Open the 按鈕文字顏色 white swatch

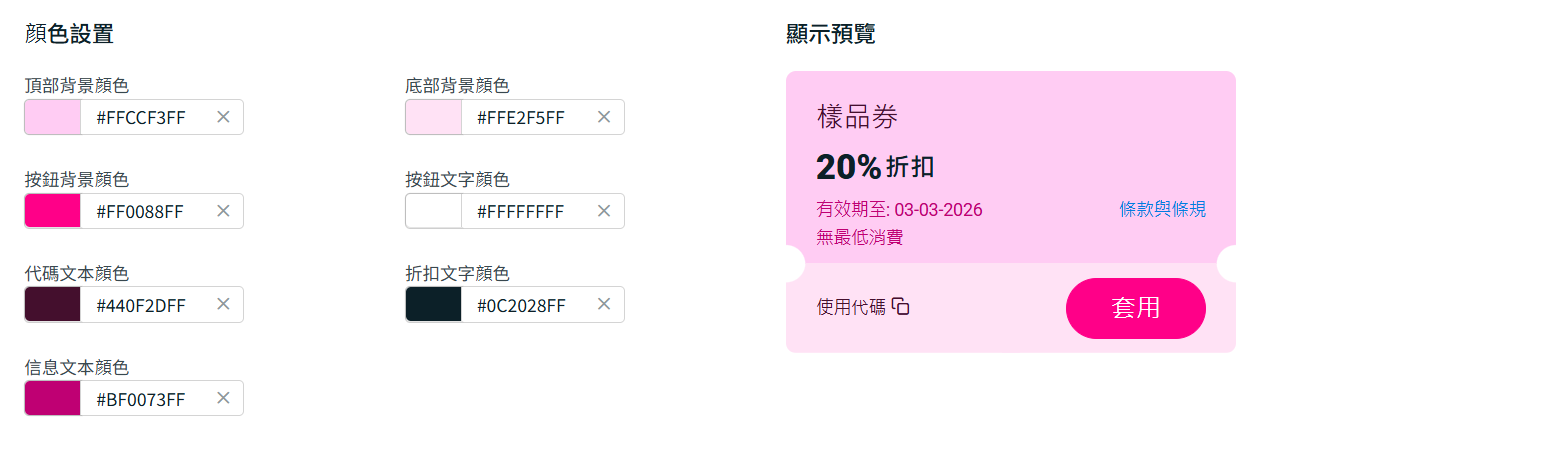point(434,211)
